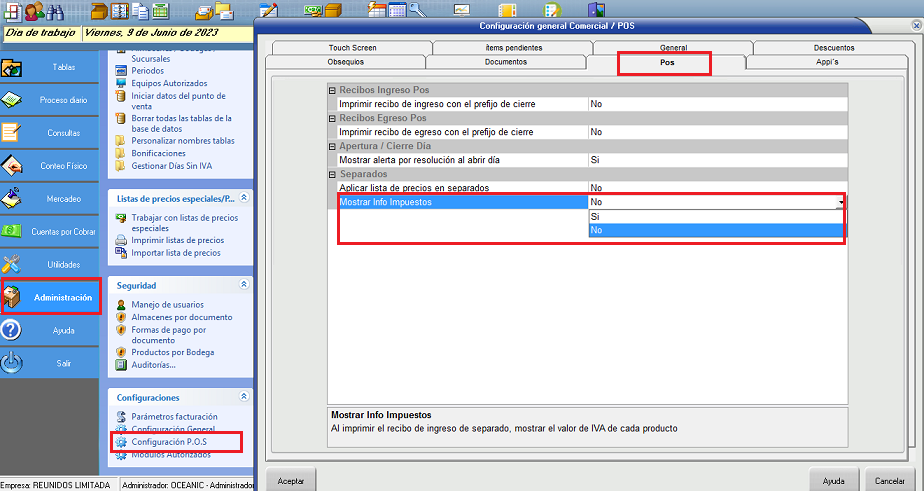
Task: Collapse the Apertura / Cierre Día group
Action: pyautogui.click(x=333, y=146)
